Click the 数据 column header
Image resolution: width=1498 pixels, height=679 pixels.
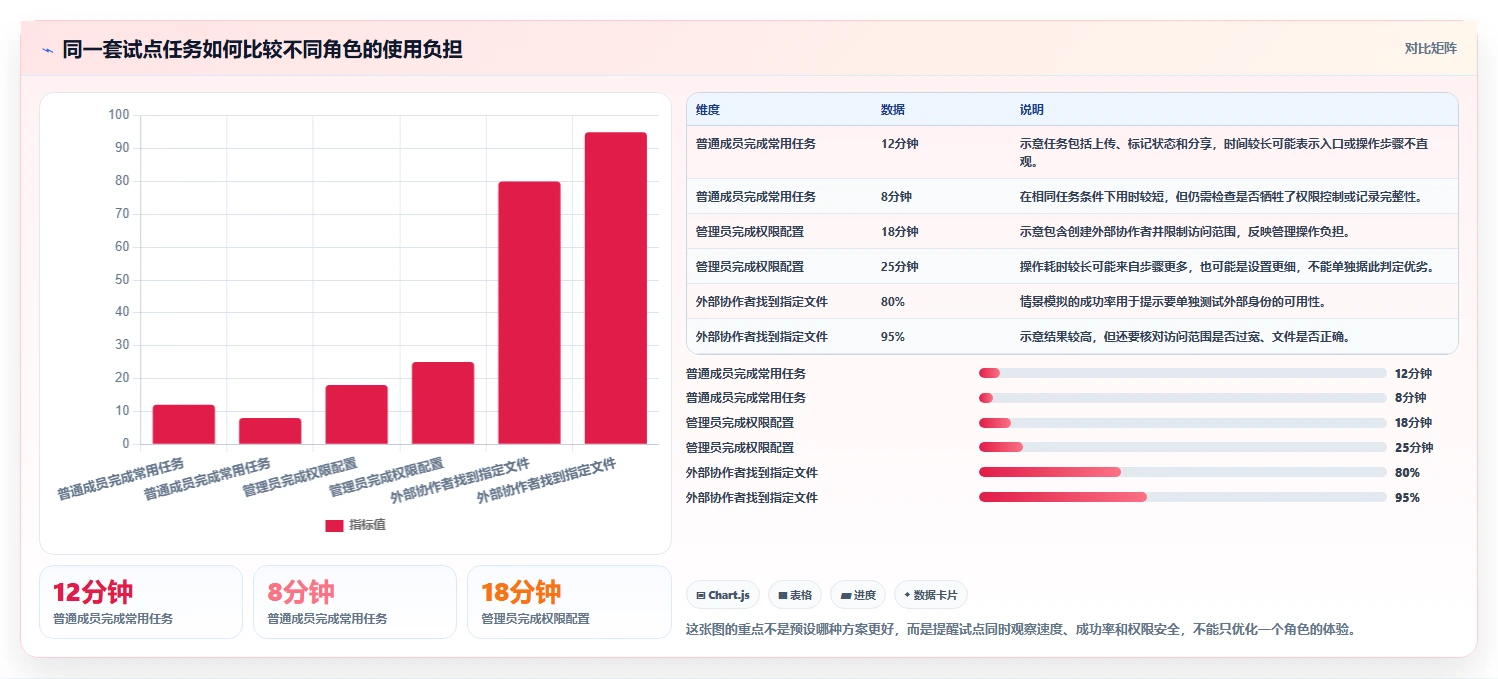[893, 109]
